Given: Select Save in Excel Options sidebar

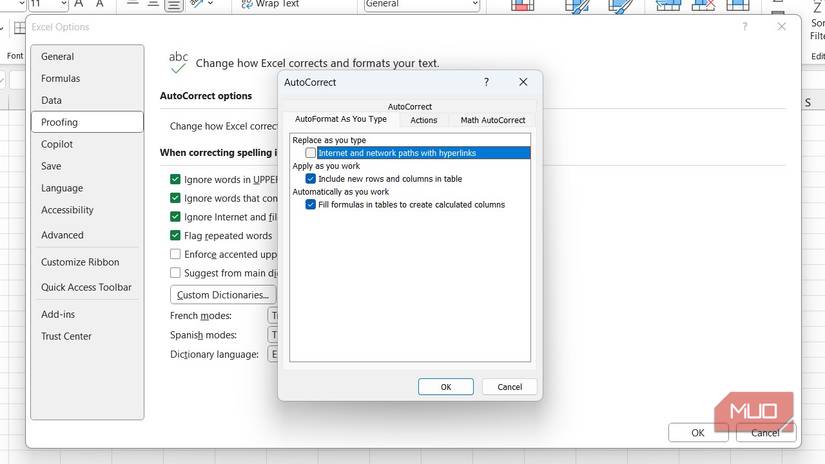Looking at the screenshot, I should coord(87,166).
